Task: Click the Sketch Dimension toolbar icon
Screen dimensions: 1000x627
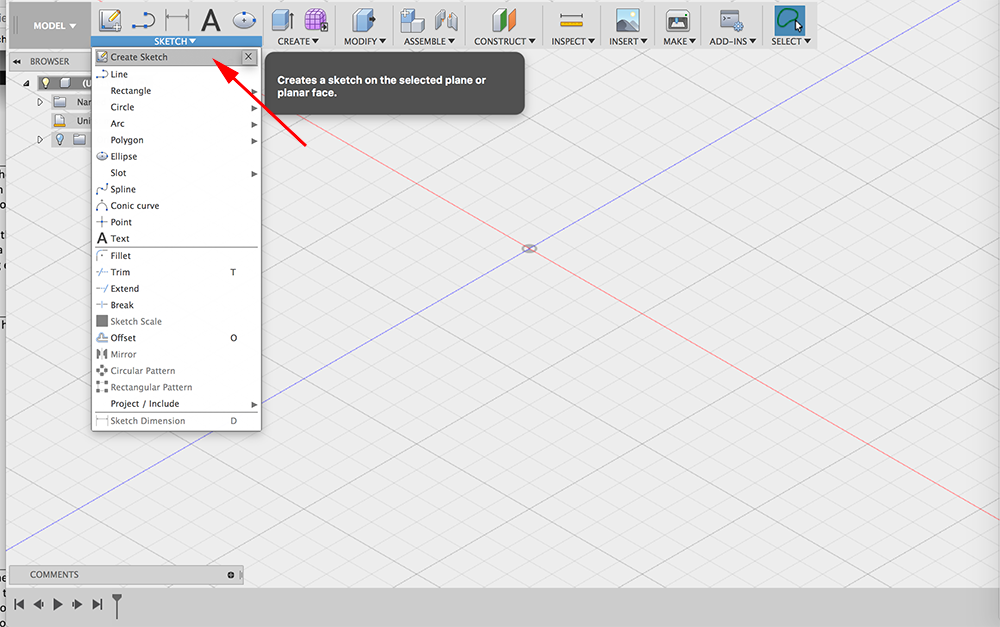Action: tap(177, 20)
